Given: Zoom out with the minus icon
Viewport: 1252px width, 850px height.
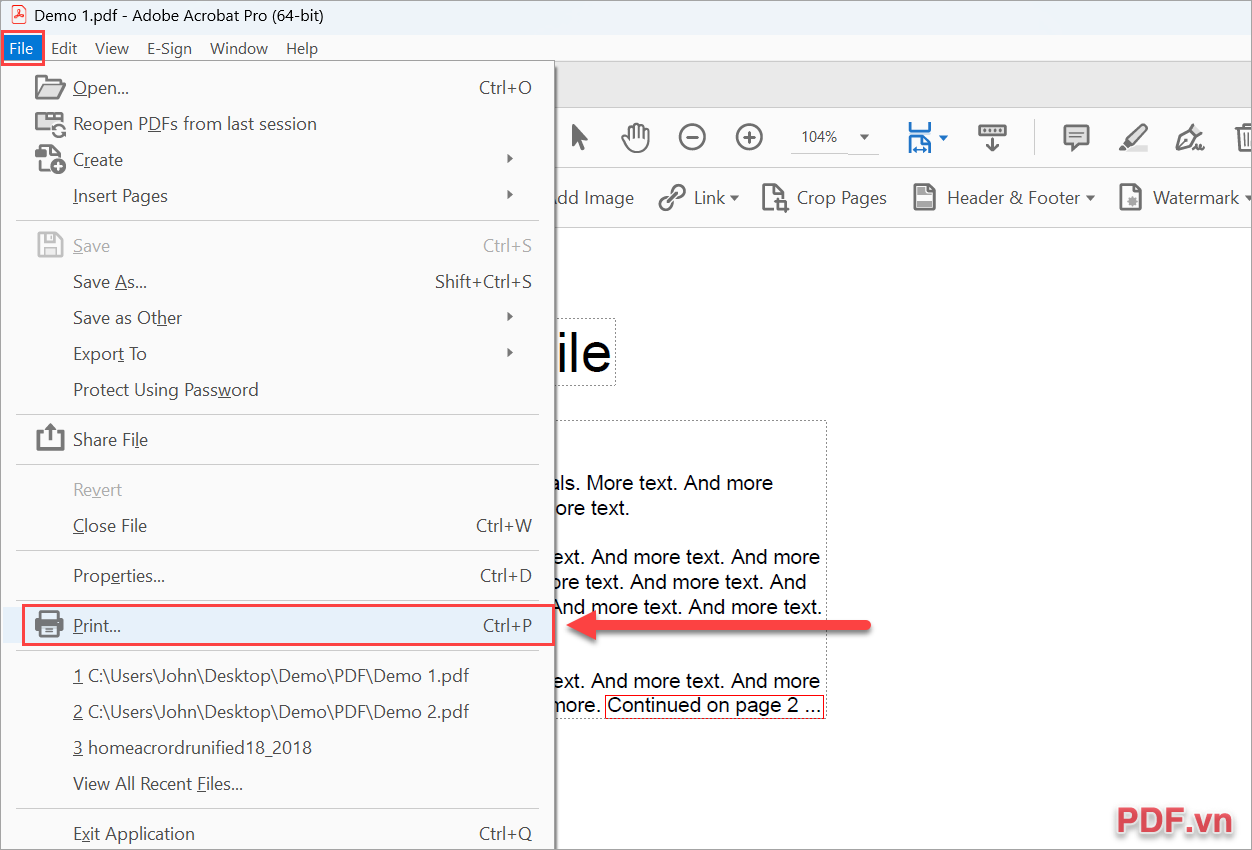Looking at the screenshot, I should 692,137.
